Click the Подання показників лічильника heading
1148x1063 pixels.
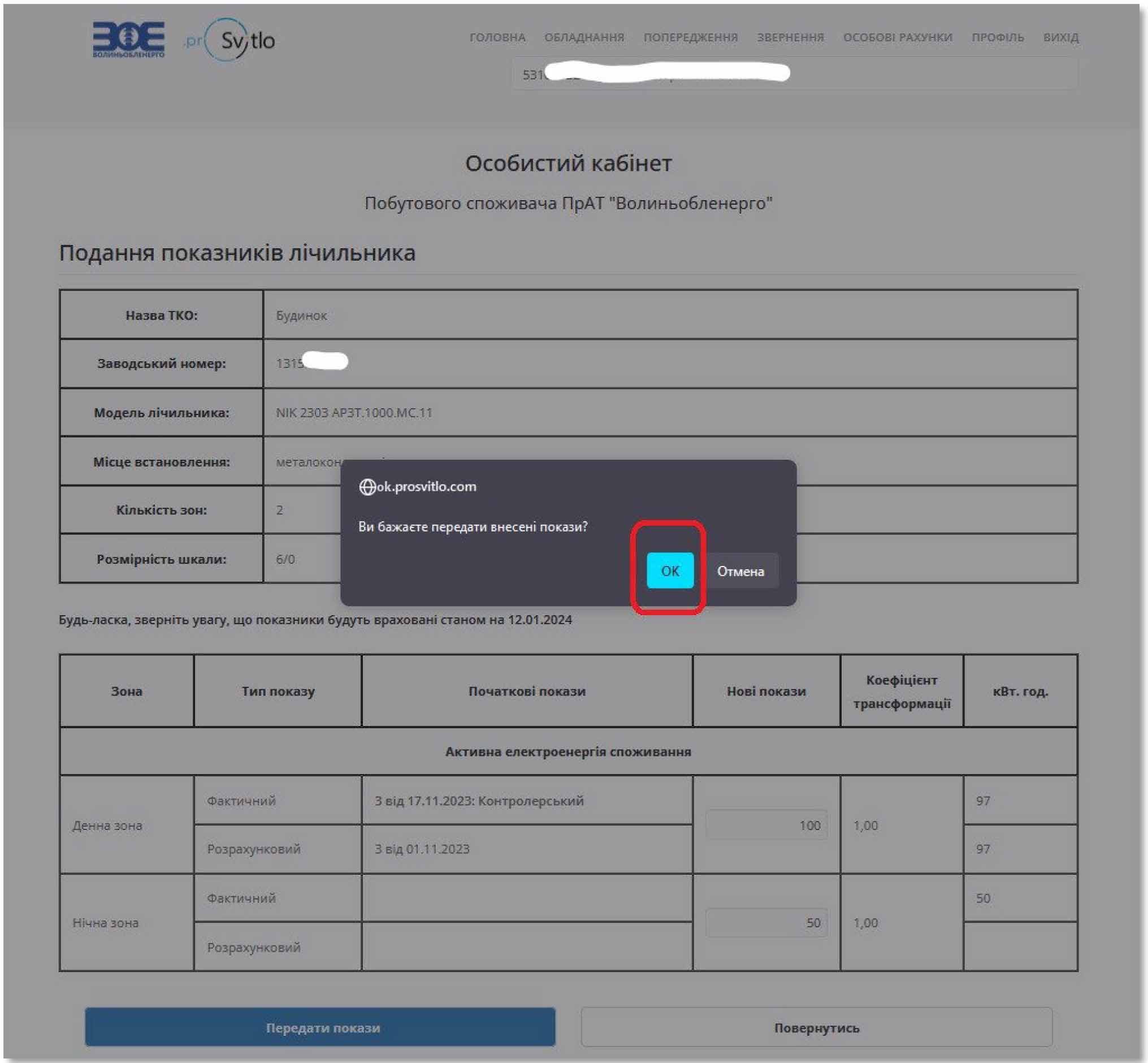click(x=237, y=253)
